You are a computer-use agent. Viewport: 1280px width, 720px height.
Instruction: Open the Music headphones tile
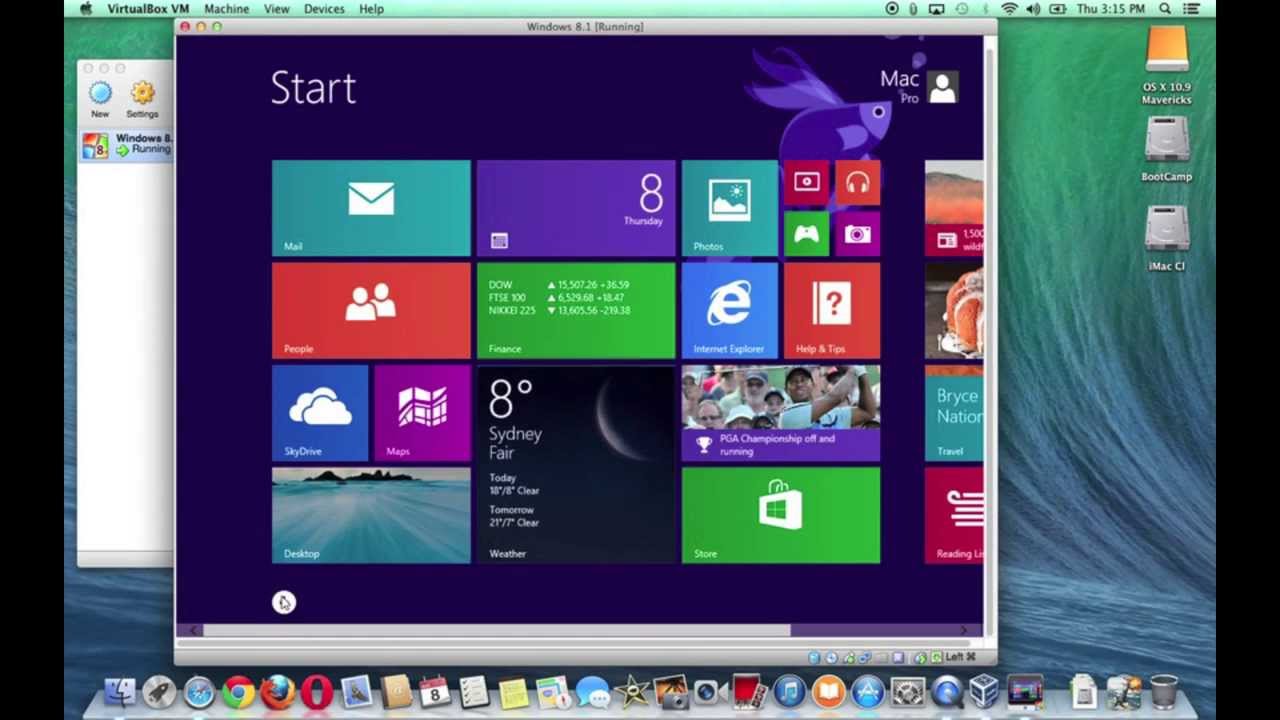pyautogui.click(x=858, y=182)
